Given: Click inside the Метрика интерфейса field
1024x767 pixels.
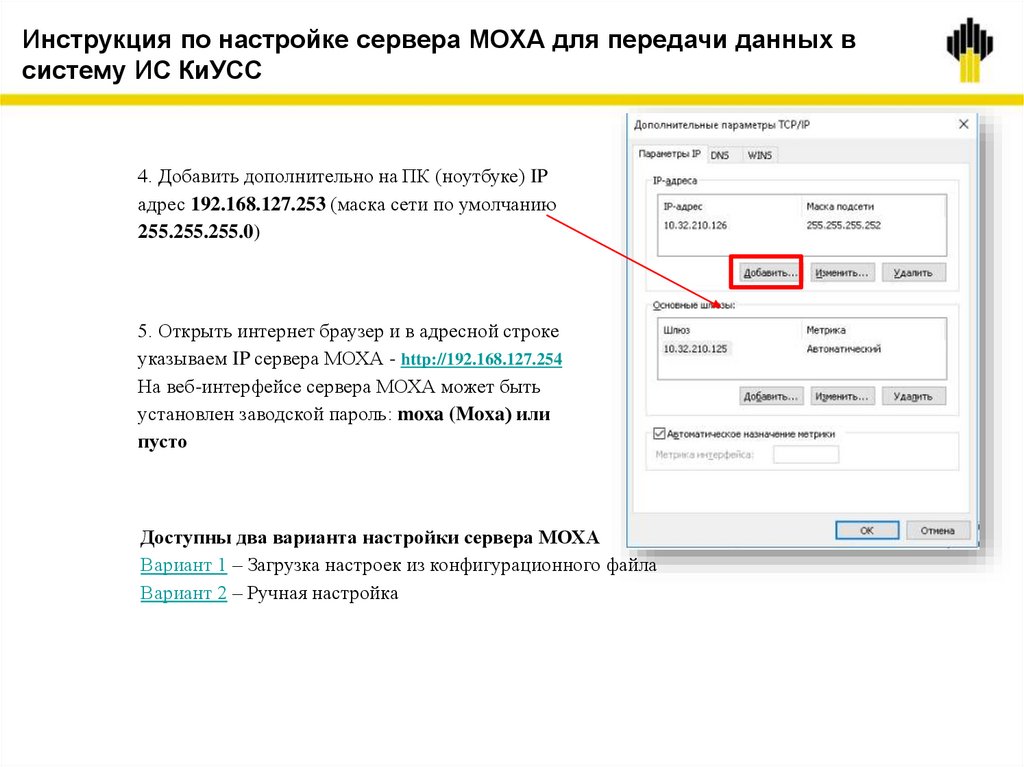Looking at the screenshot, I should tap(809, 453).
